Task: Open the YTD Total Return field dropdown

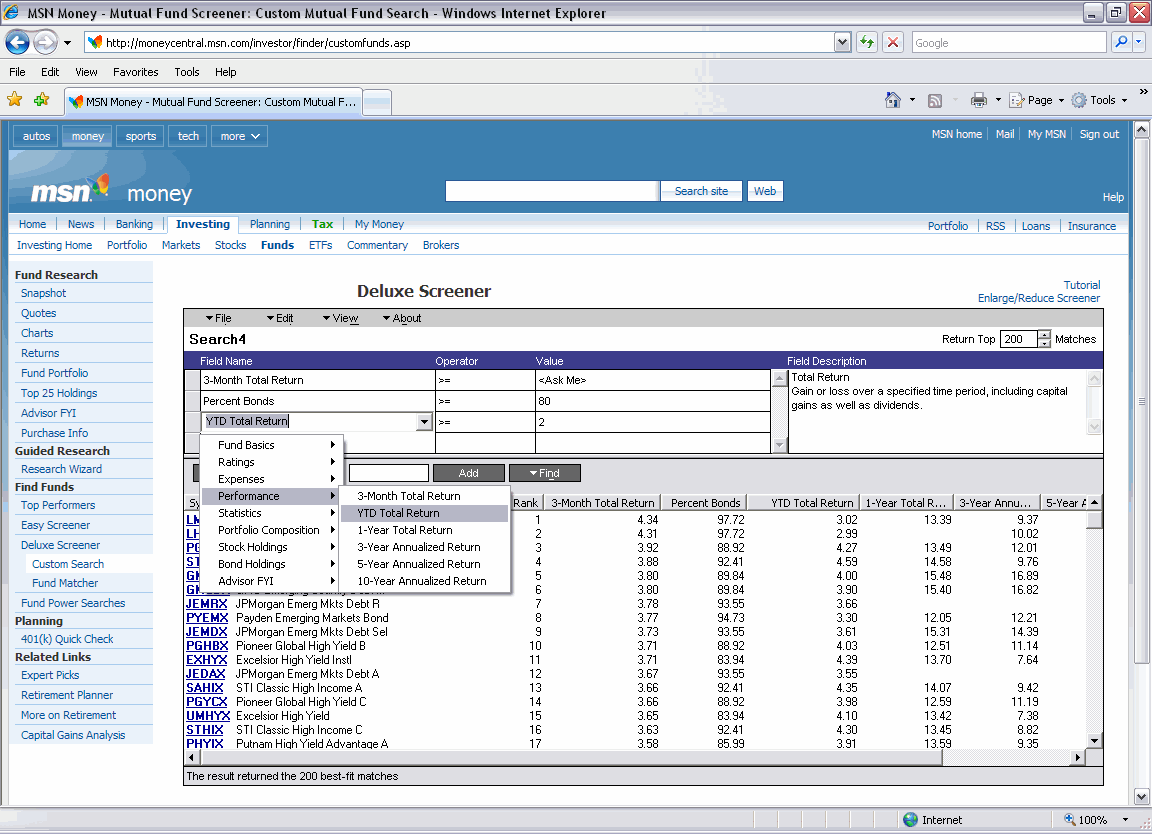Action: (x=424, y=422)
